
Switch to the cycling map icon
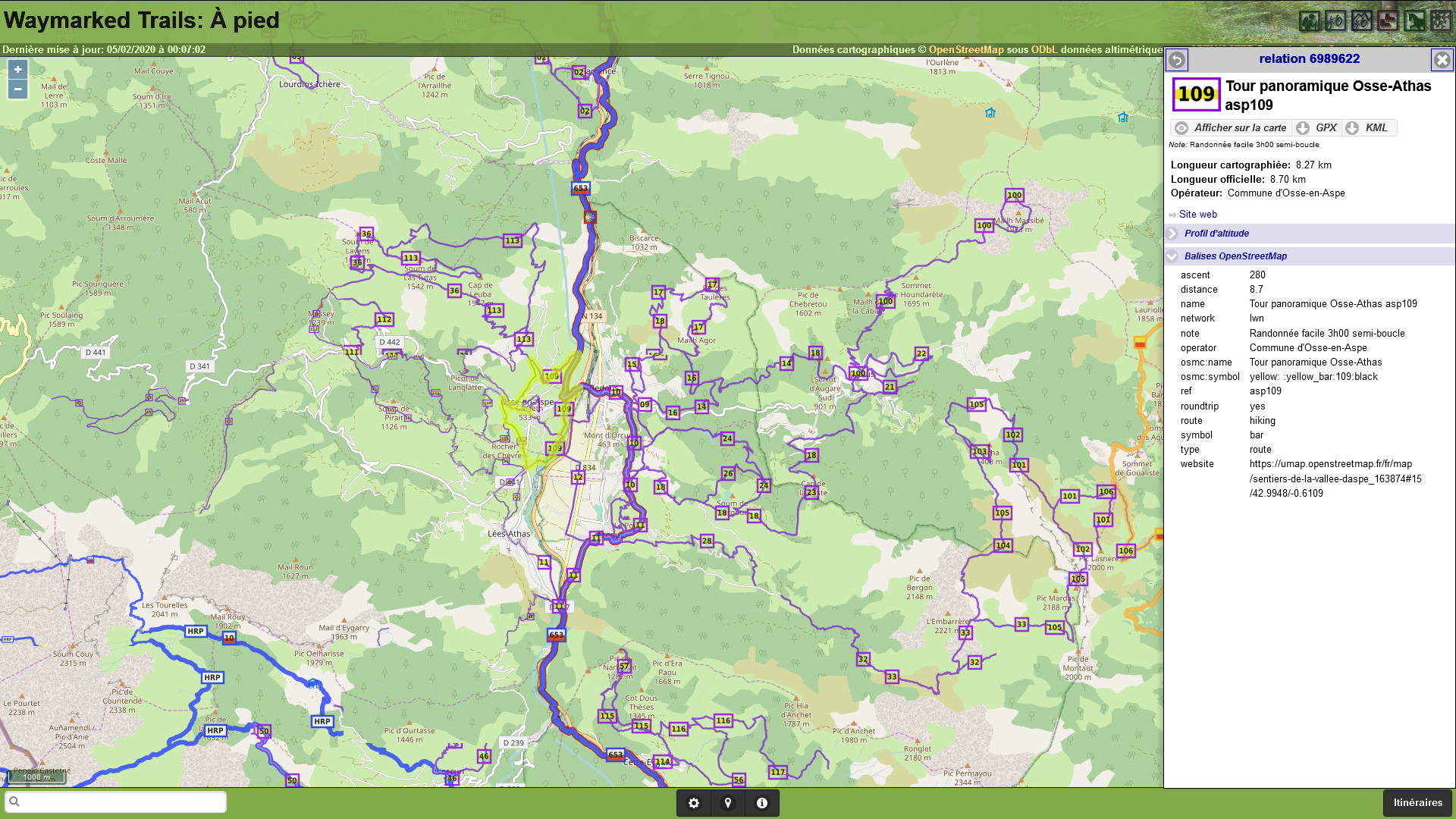tap(1335, 20)
